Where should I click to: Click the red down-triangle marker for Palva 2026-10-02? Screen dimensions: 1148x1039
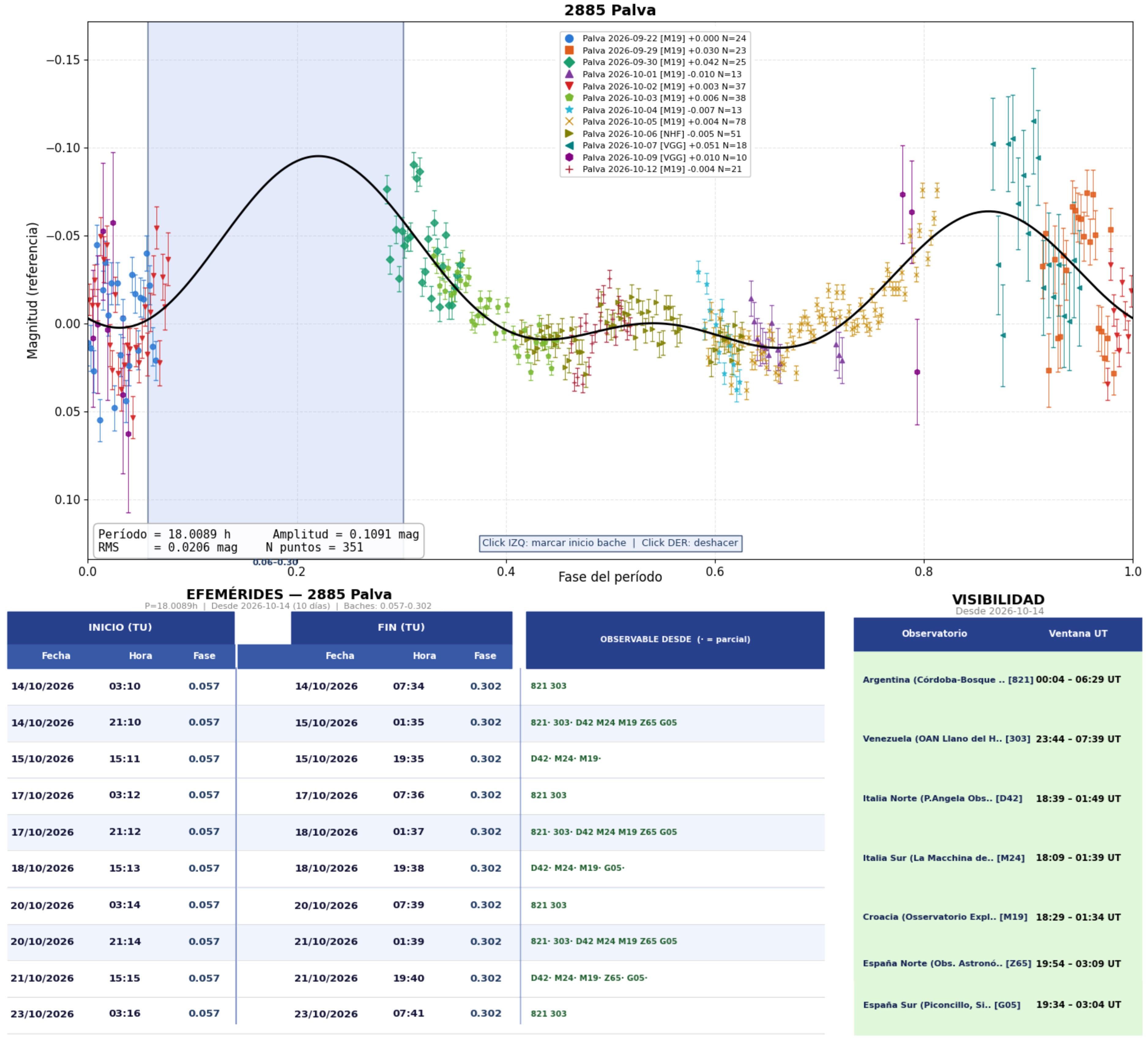pos(569,87)
